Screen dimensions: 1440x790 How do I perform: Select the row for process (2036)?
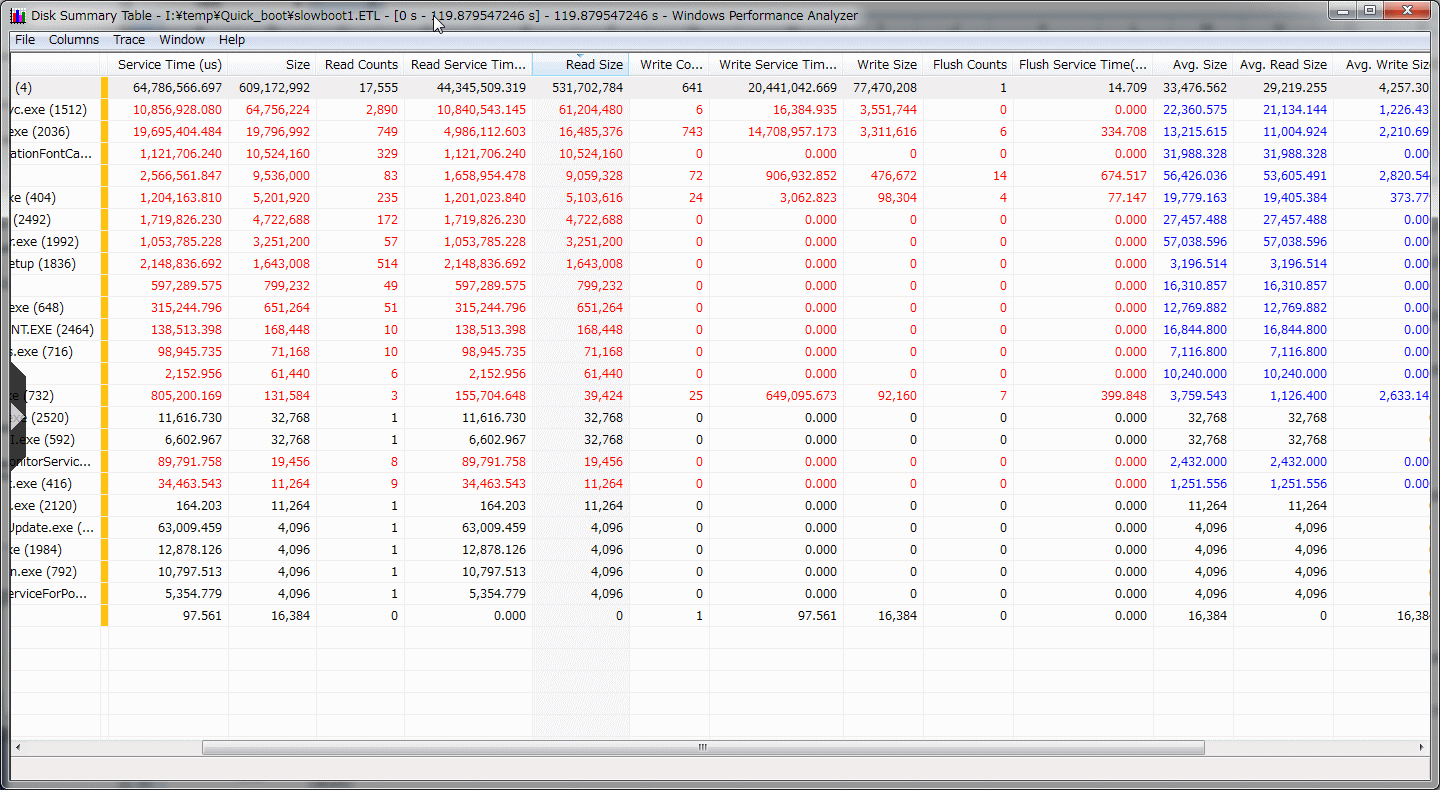click(x=40, y=131)
